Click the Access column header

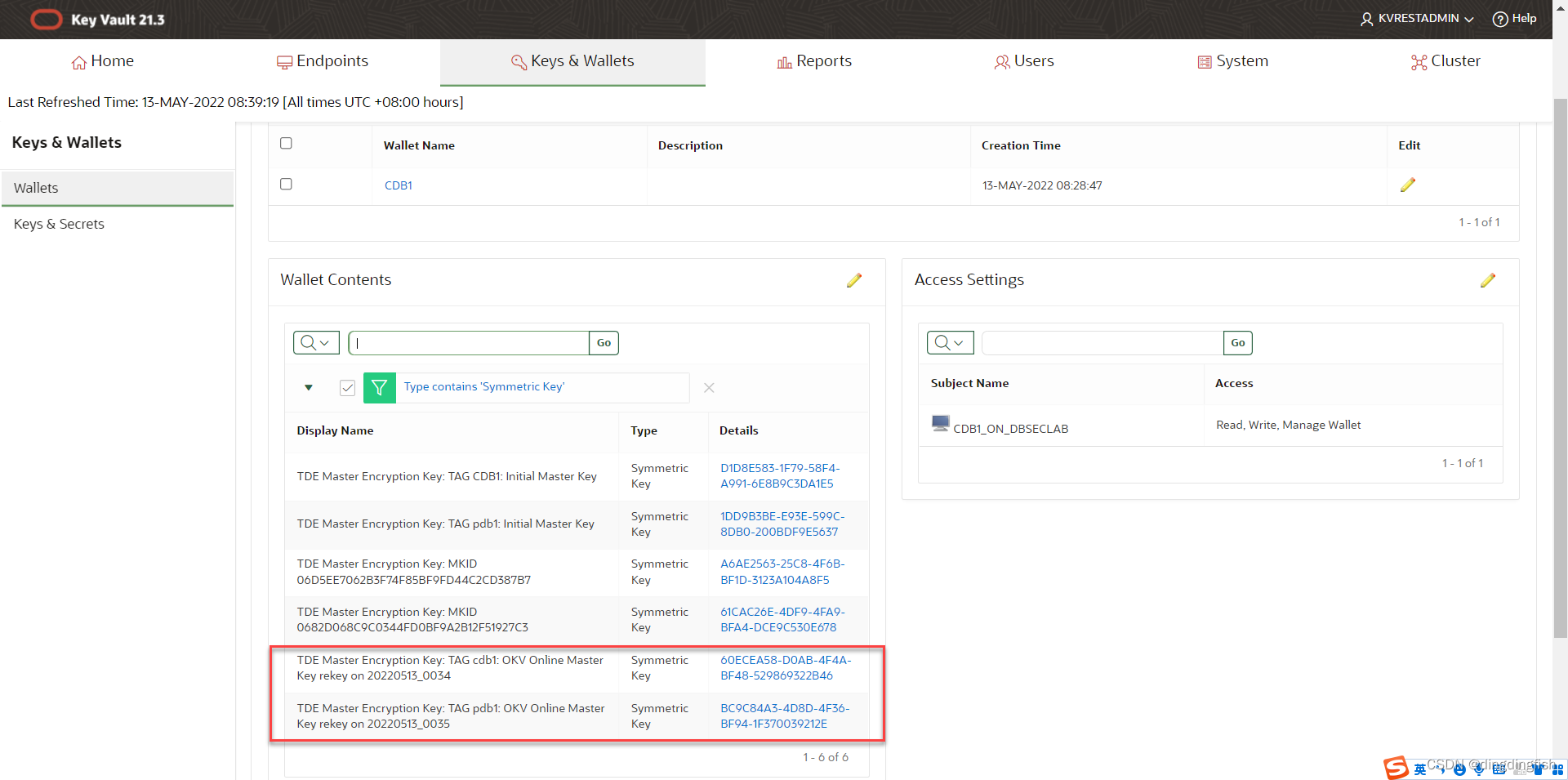tap(1233, 383)
